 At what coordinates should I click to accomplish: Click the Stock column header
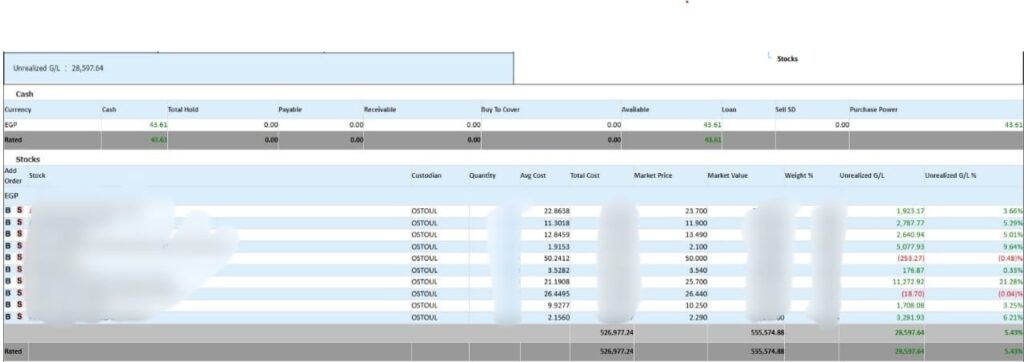coord(37,175)
